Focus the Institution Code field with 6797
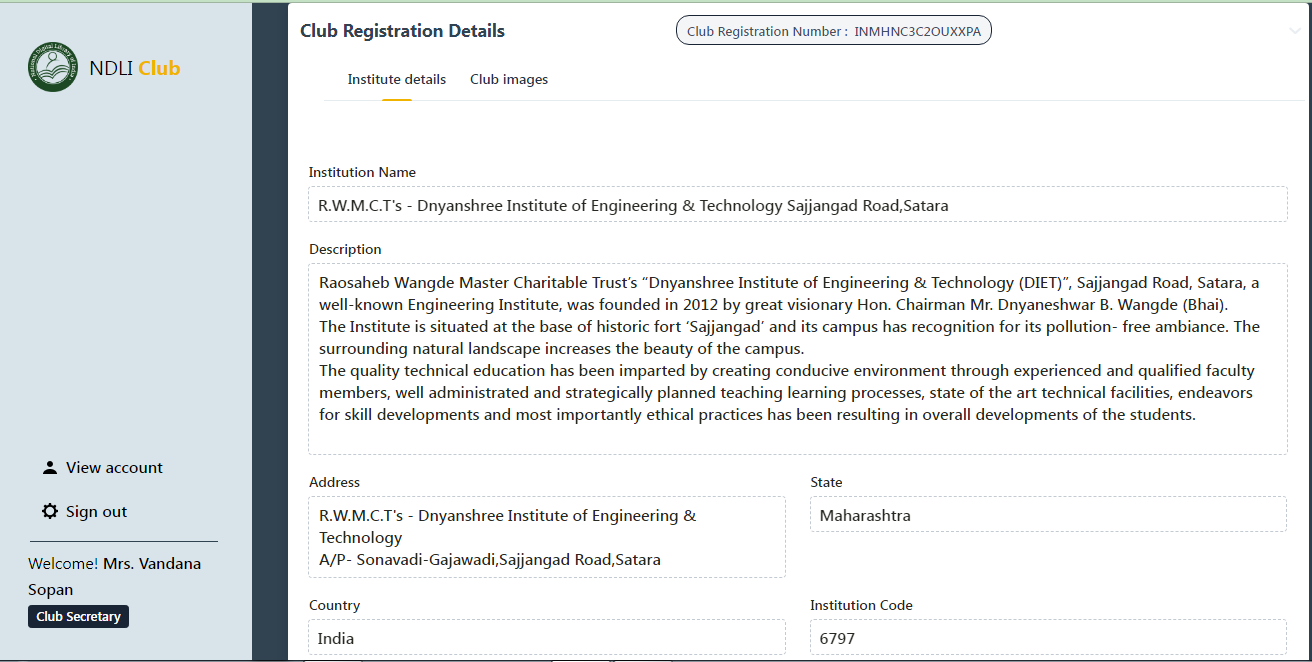The width and height of the screenshot is (1312, 662). coord(1047,638)
